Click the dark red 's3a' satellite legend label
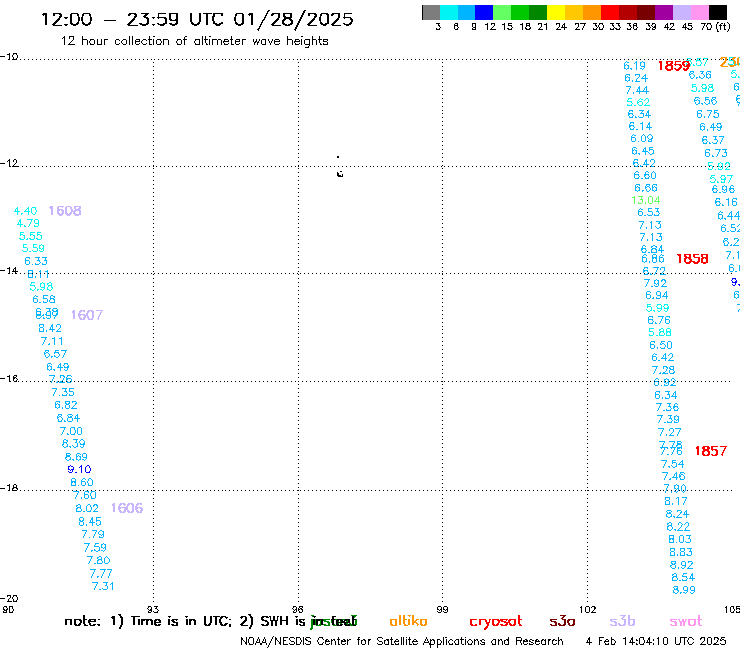740x650 pixels. coord(562,622)
